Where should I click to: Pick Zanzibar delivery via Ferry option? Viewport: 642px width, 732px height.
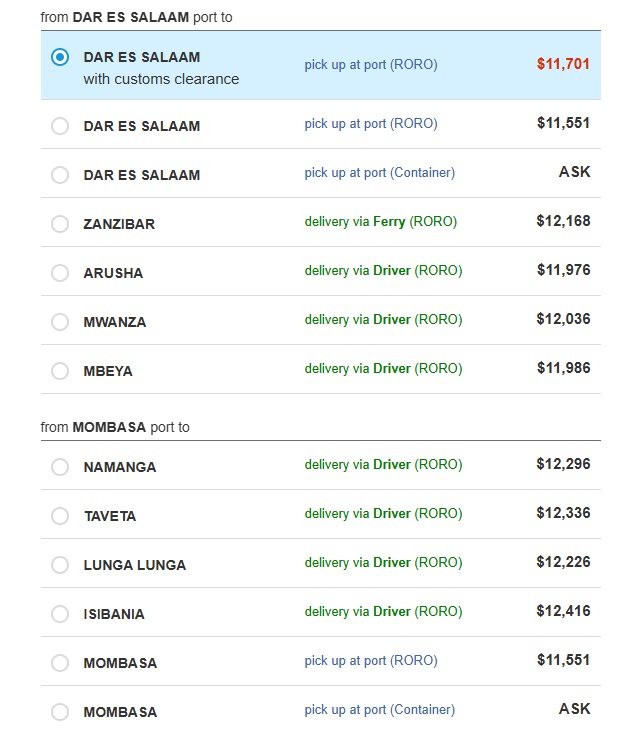(60, 224)
